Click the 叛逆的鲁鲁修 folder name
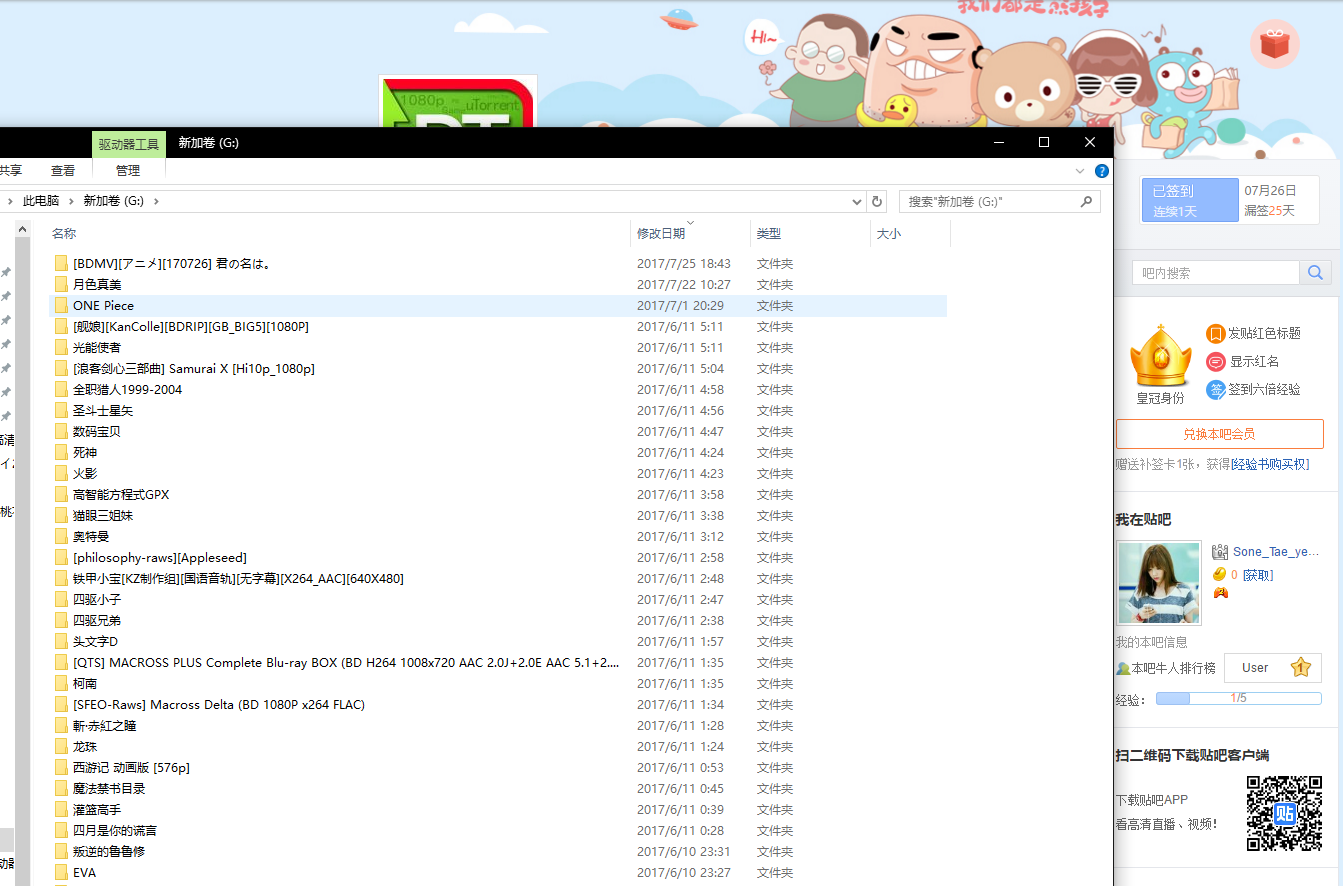 tap(109, 852)
